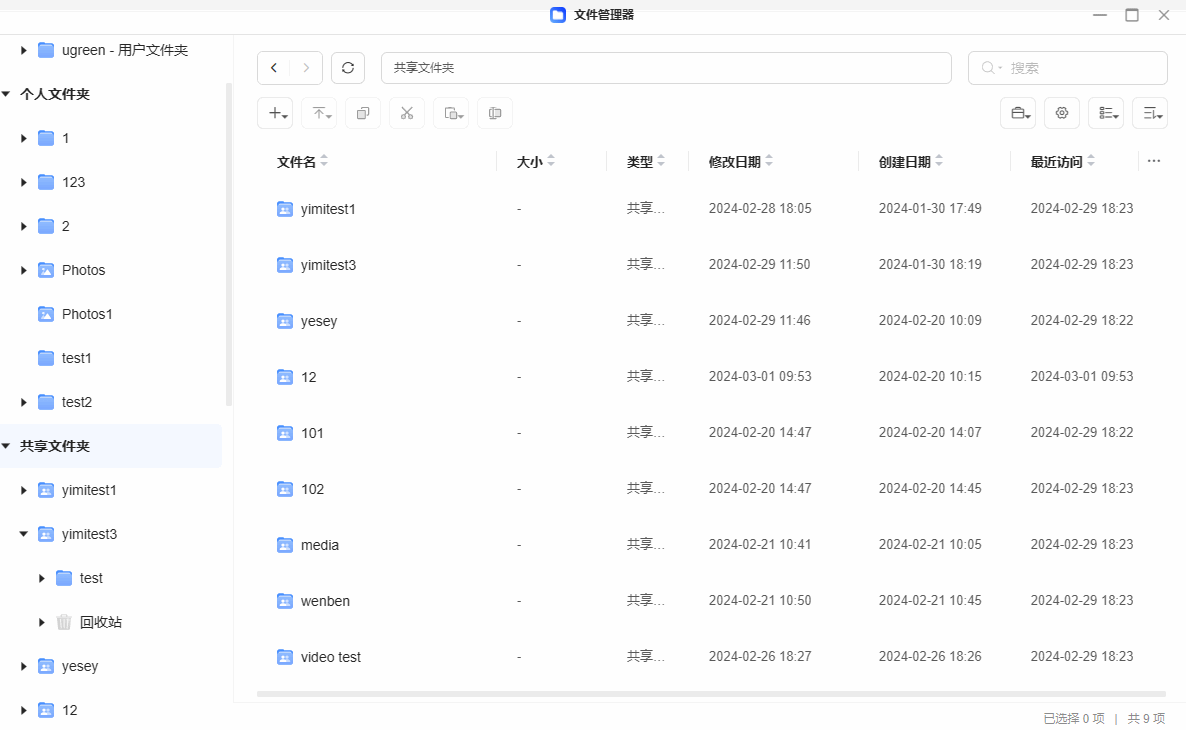The height and width of the screenshot is (730, 1186).
Task: Focus the search input field
Action: pyautogui.click(x=1068, y=68)
